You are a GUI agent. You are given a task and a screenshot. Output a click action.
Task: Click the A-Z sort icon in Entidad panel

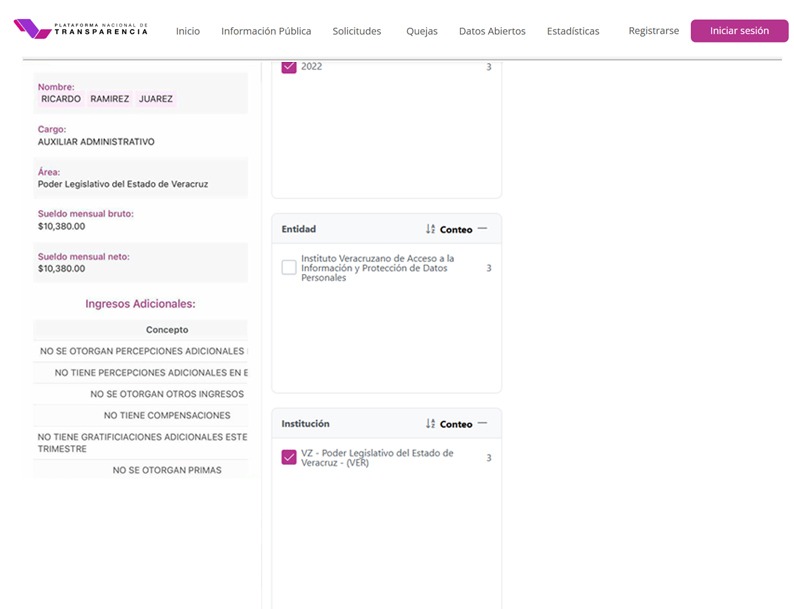click(x=430, y=229)
